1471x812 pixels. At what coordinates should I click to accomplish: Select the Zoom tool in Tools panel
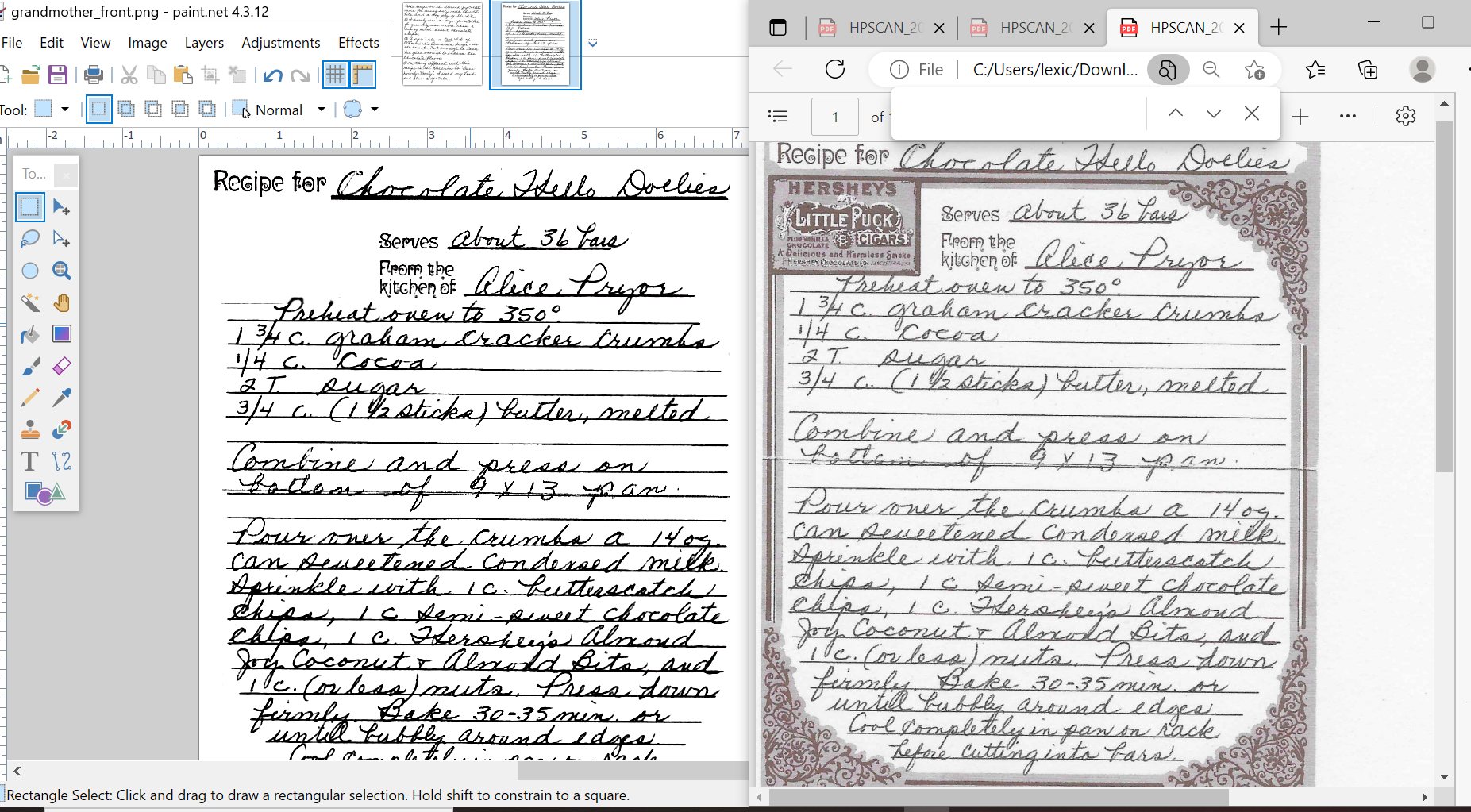(61, 271)
